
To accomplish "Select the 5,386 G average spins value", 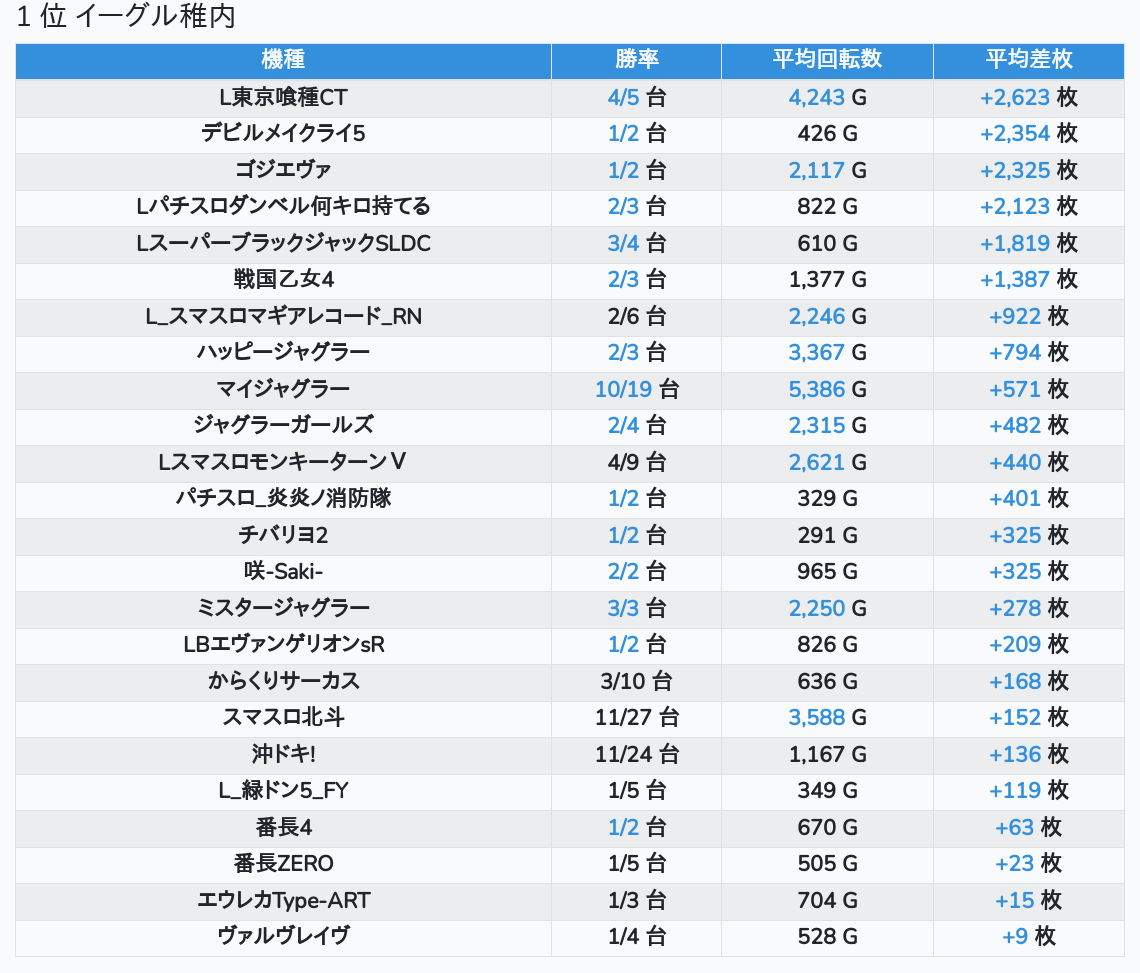I will [x=827, y=389].
